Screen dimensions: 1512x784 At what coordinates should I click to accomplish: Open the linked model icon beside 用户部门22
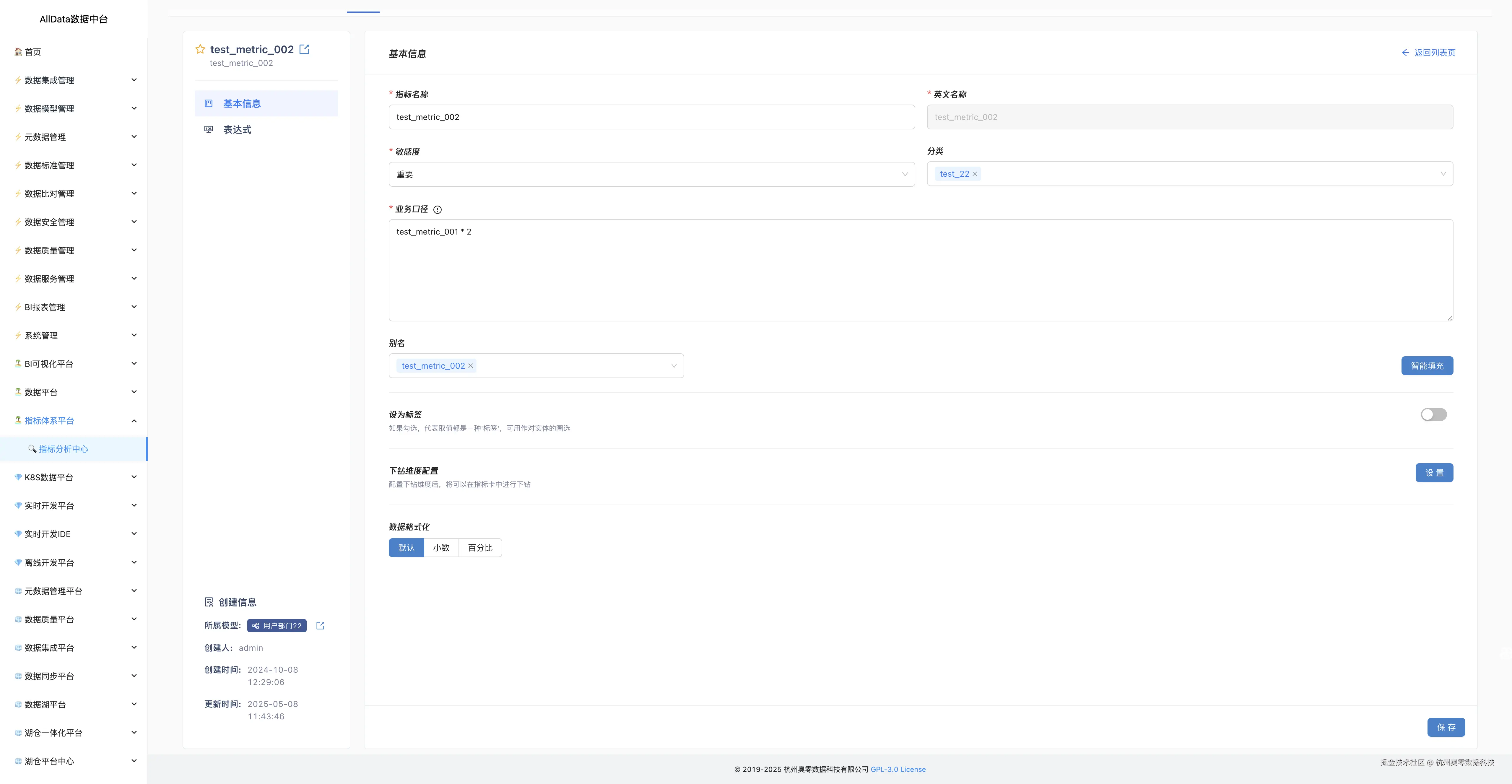(320, 626)
